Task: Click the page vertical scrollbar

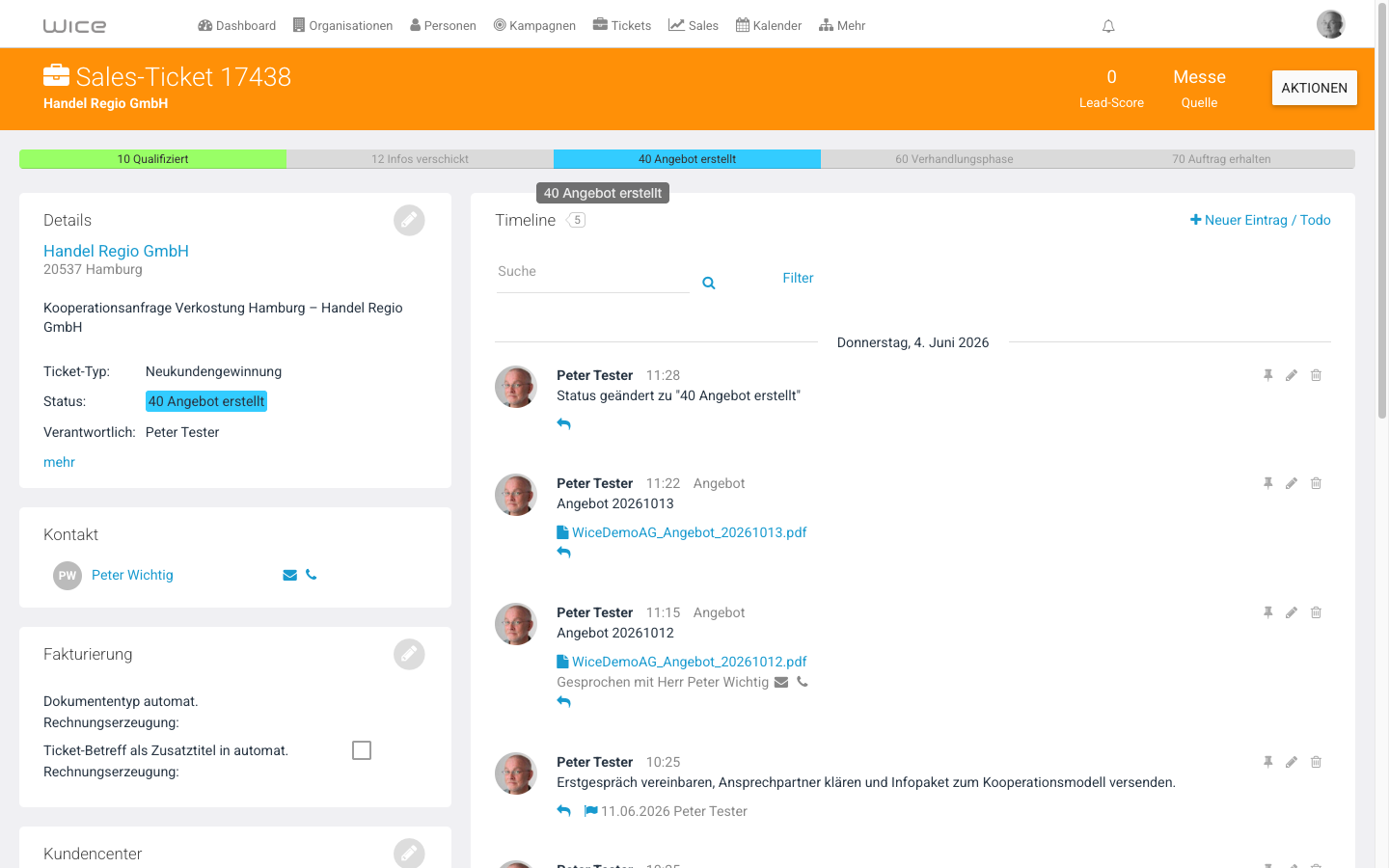Action: click(1381, 212)
